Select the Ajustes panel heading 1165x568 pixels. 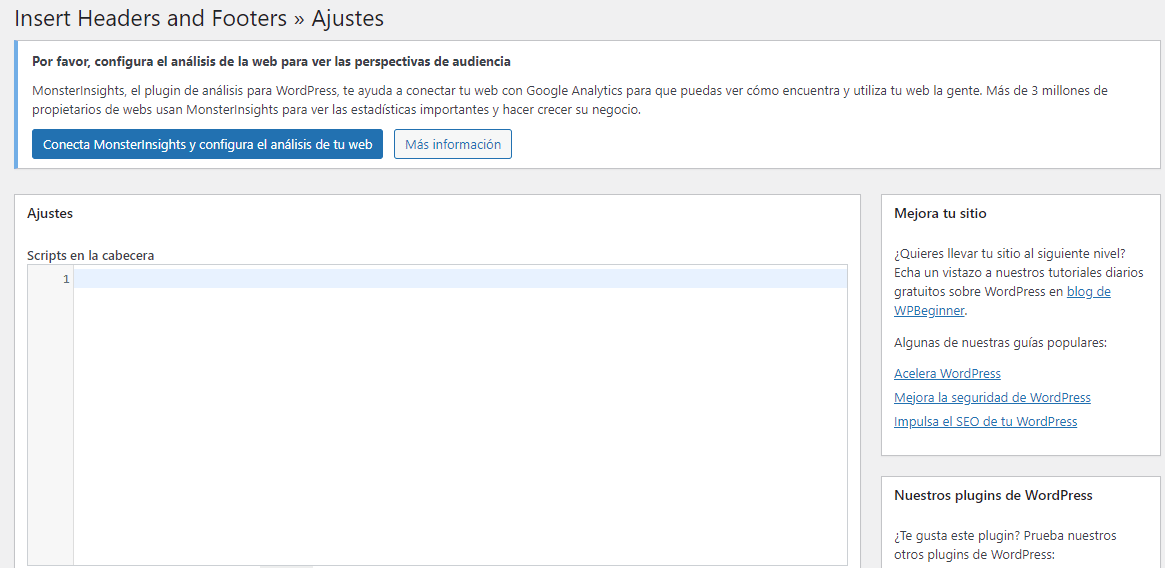click(x=50, y=213)
